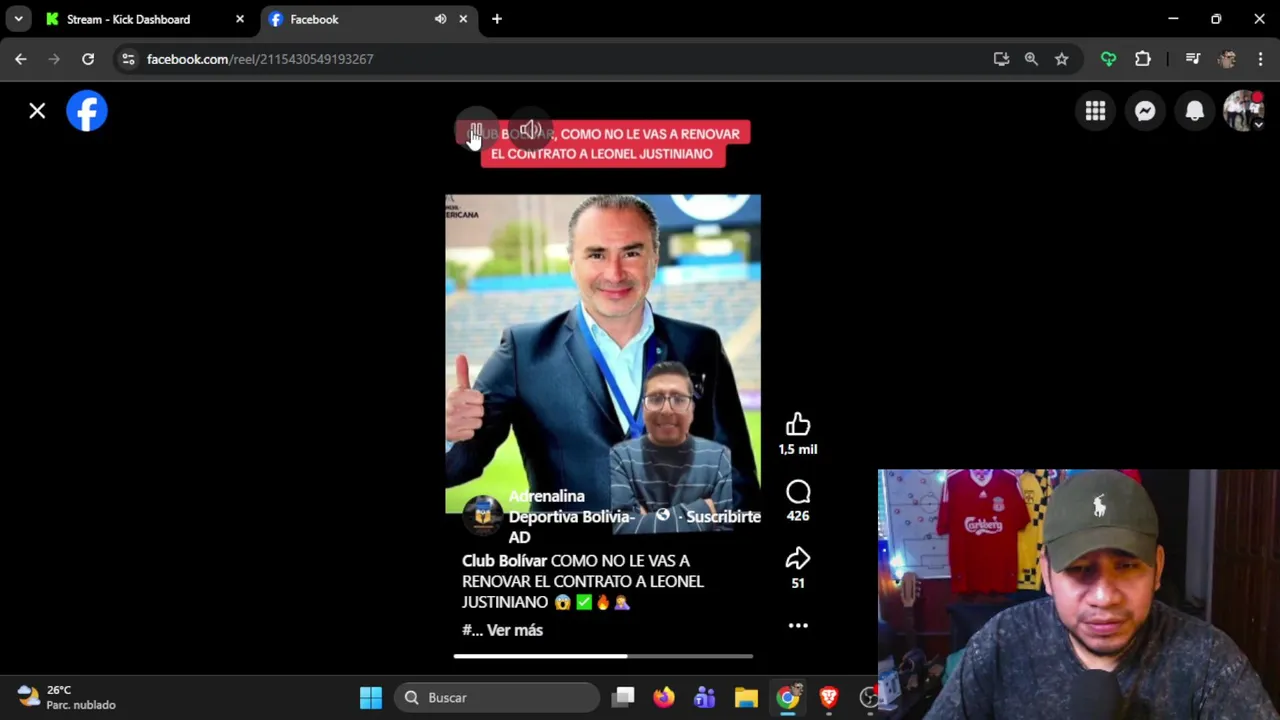
Task: Go back in browser history
Action: [x=21, y=59]
